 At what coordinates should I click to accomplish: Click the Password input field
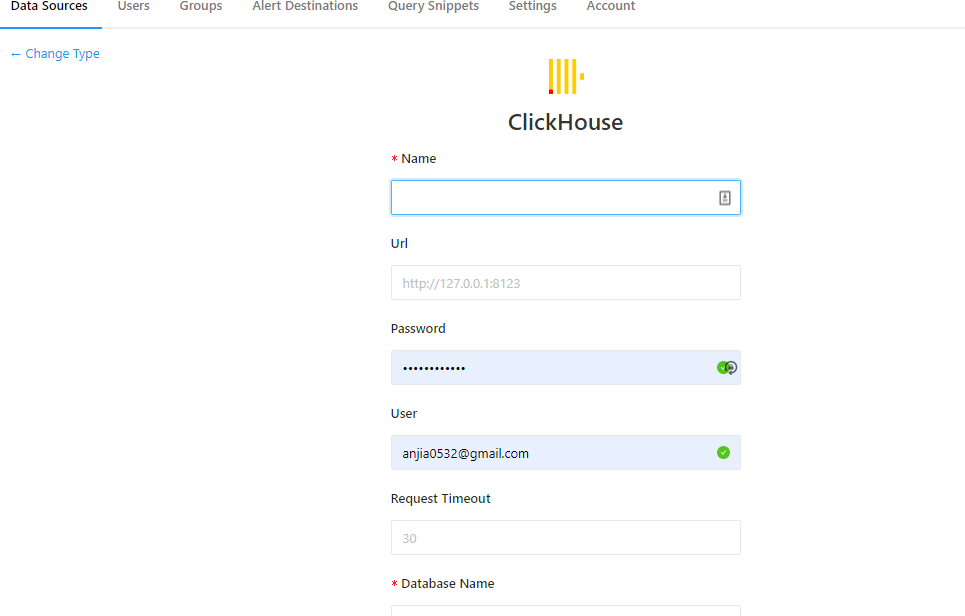pyautogui.click(x=566, y=368)
